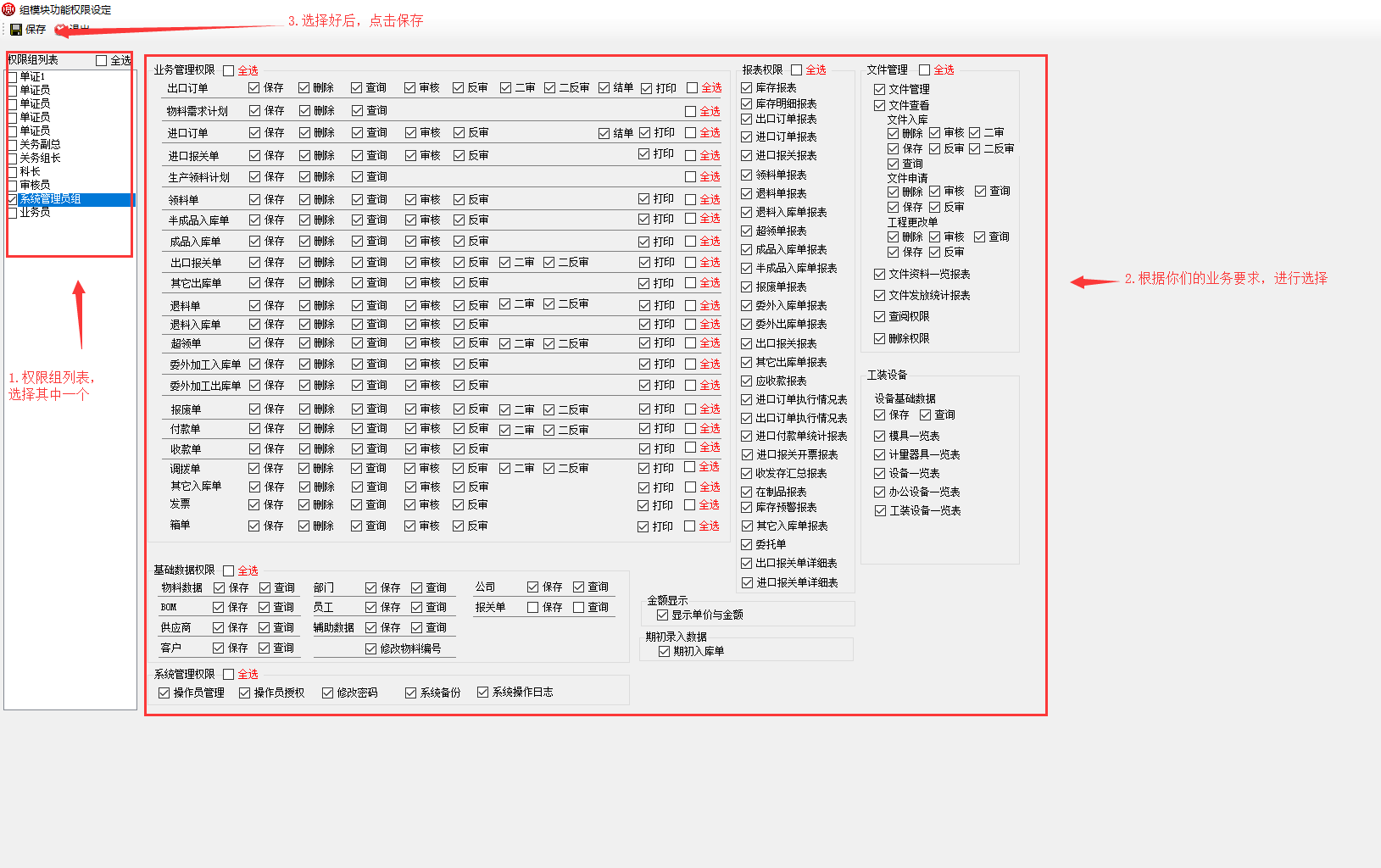
Task: Uncheck 二审 in the 付款单 row
Action: (x=505, y=430)
